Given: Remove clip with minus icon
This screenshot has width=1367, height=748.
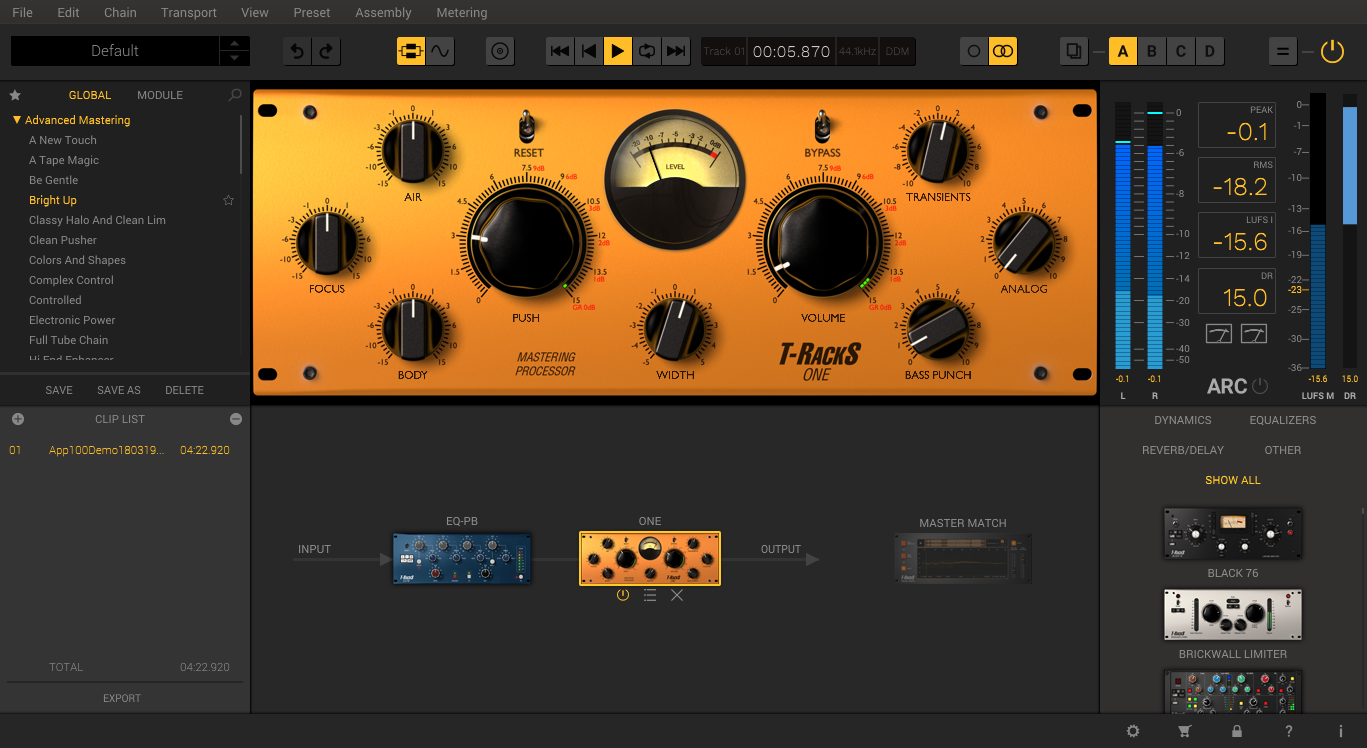Looking at the screenshot, I should pyautogui.click(x=236, y=419).
